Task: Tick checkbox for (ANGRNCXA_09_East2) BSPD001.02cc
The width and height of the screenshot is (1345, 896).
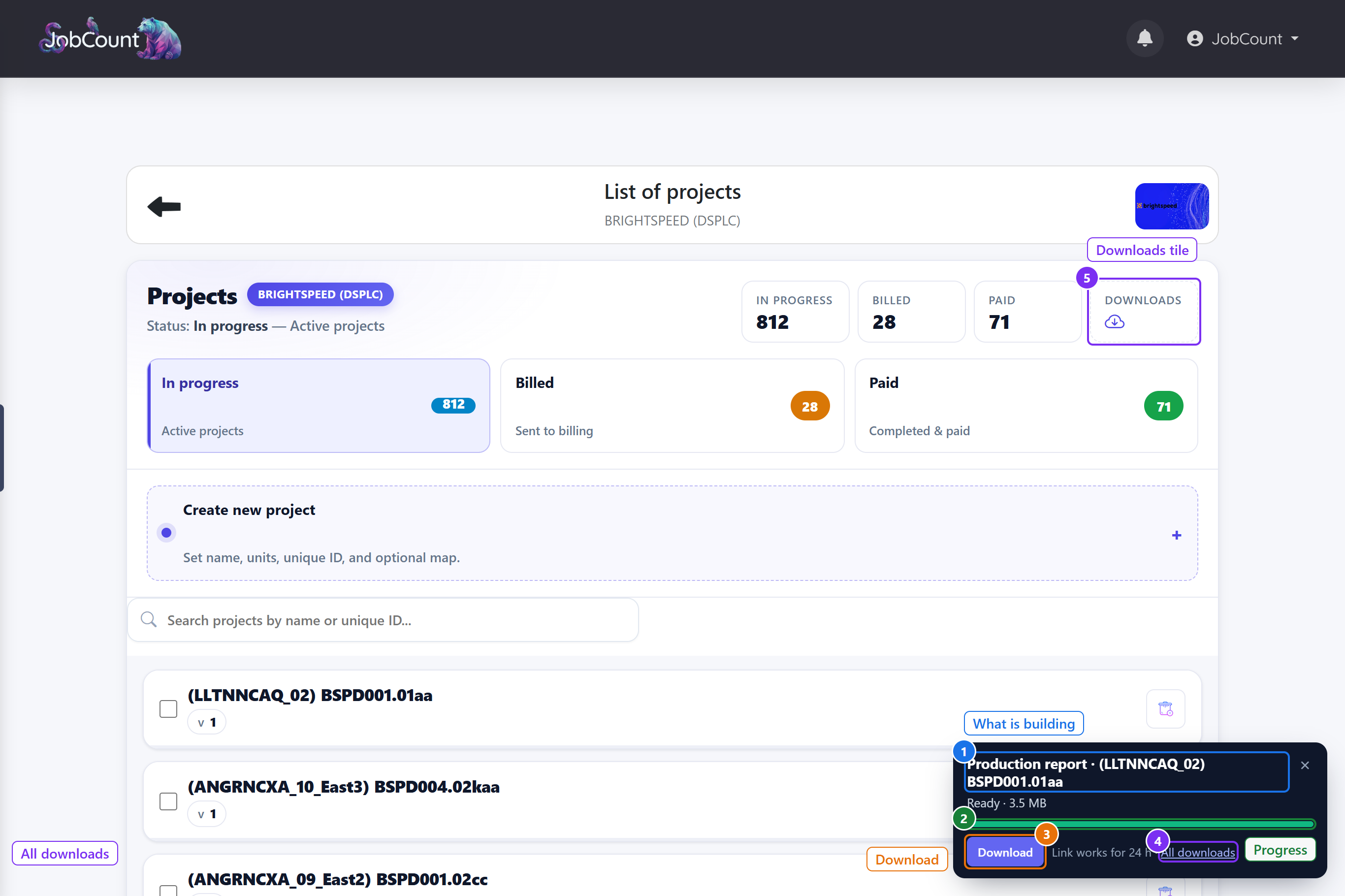Action: pos(168,890)
